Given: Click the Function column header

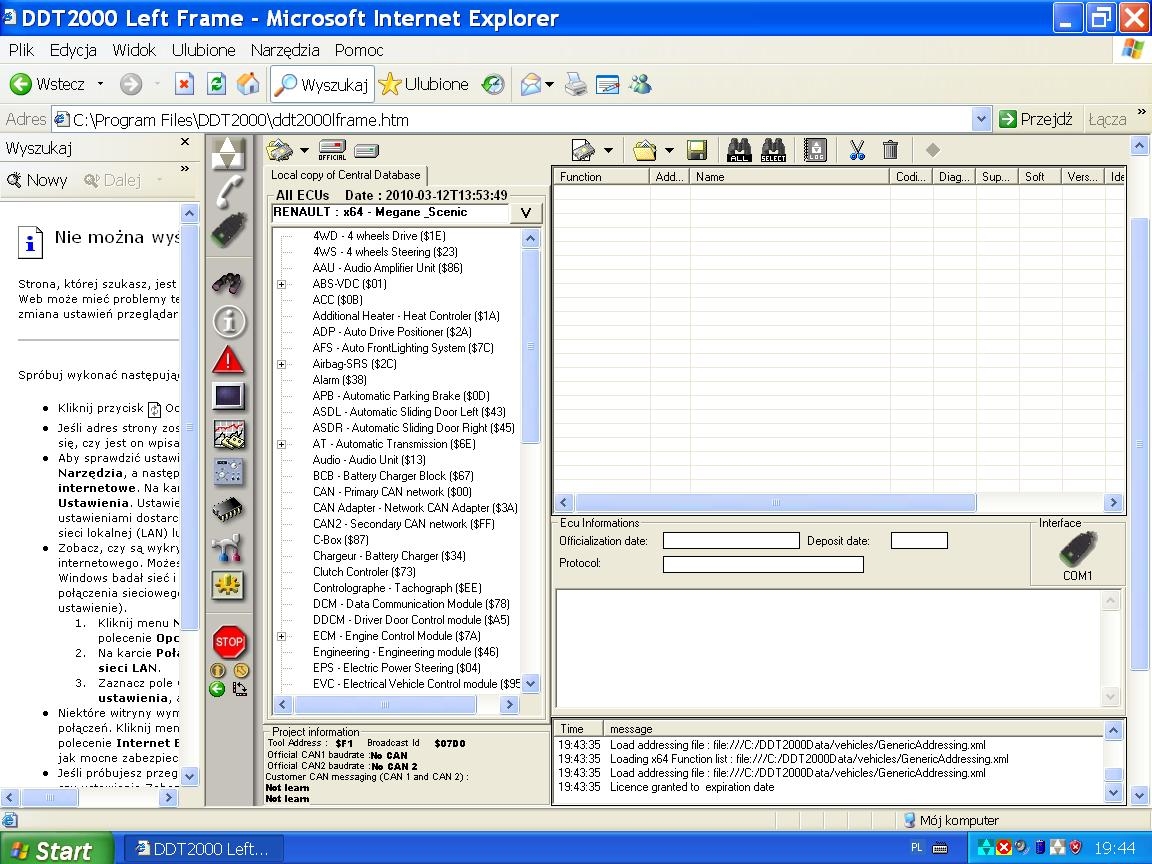Looking at the screenshot, I should point(602,176).
